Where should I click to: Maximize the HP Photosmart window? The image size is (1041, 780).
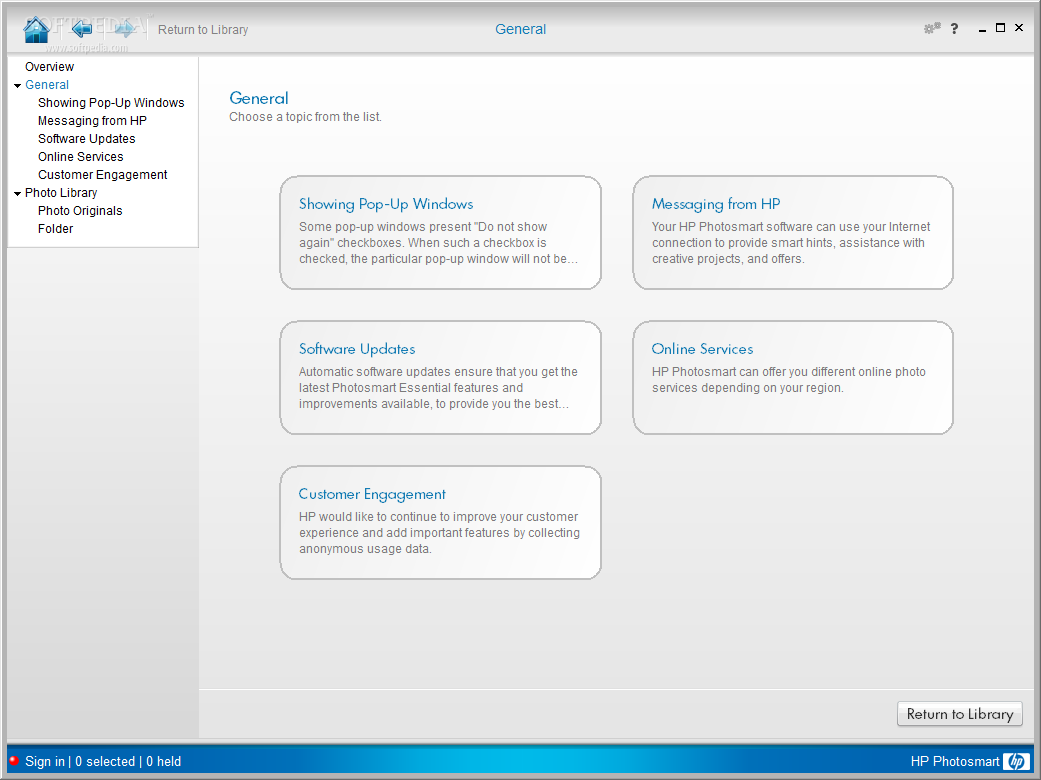(x=1000, y=28)
